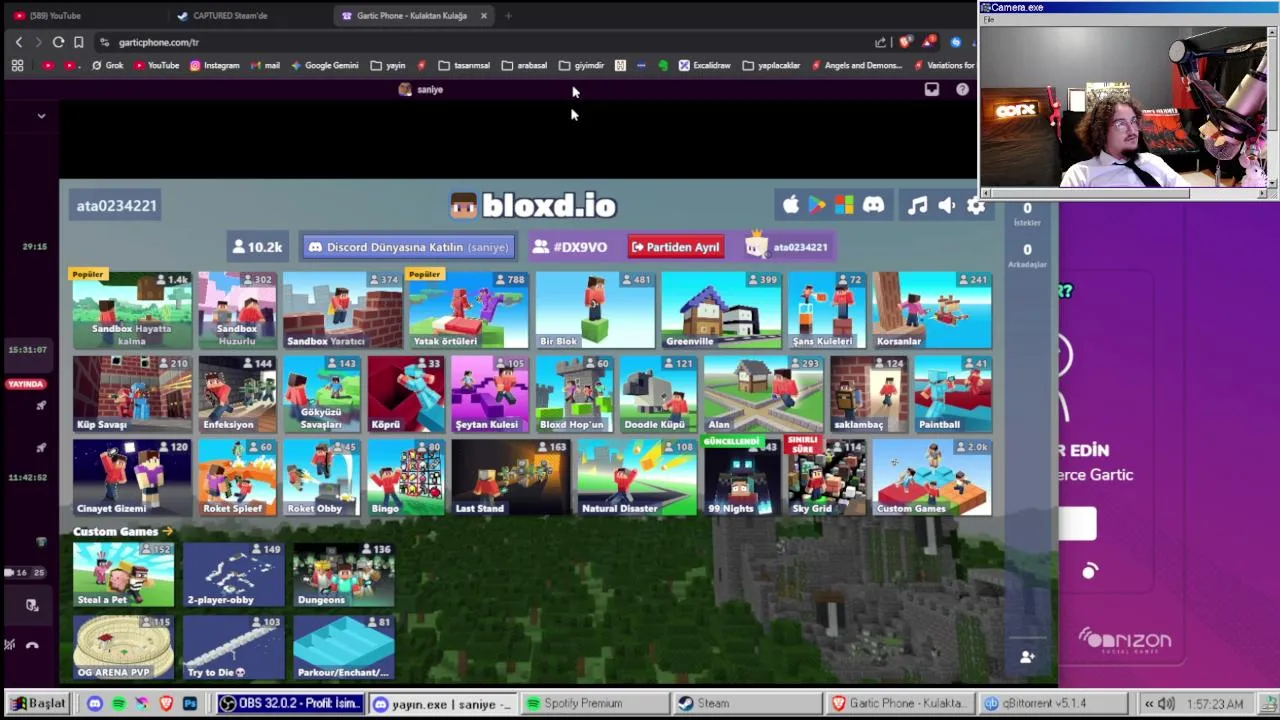Viewport: 1280px width, 720px height.
Task: Open the Steal a Pet custom game
Action: tap(123, 575)
